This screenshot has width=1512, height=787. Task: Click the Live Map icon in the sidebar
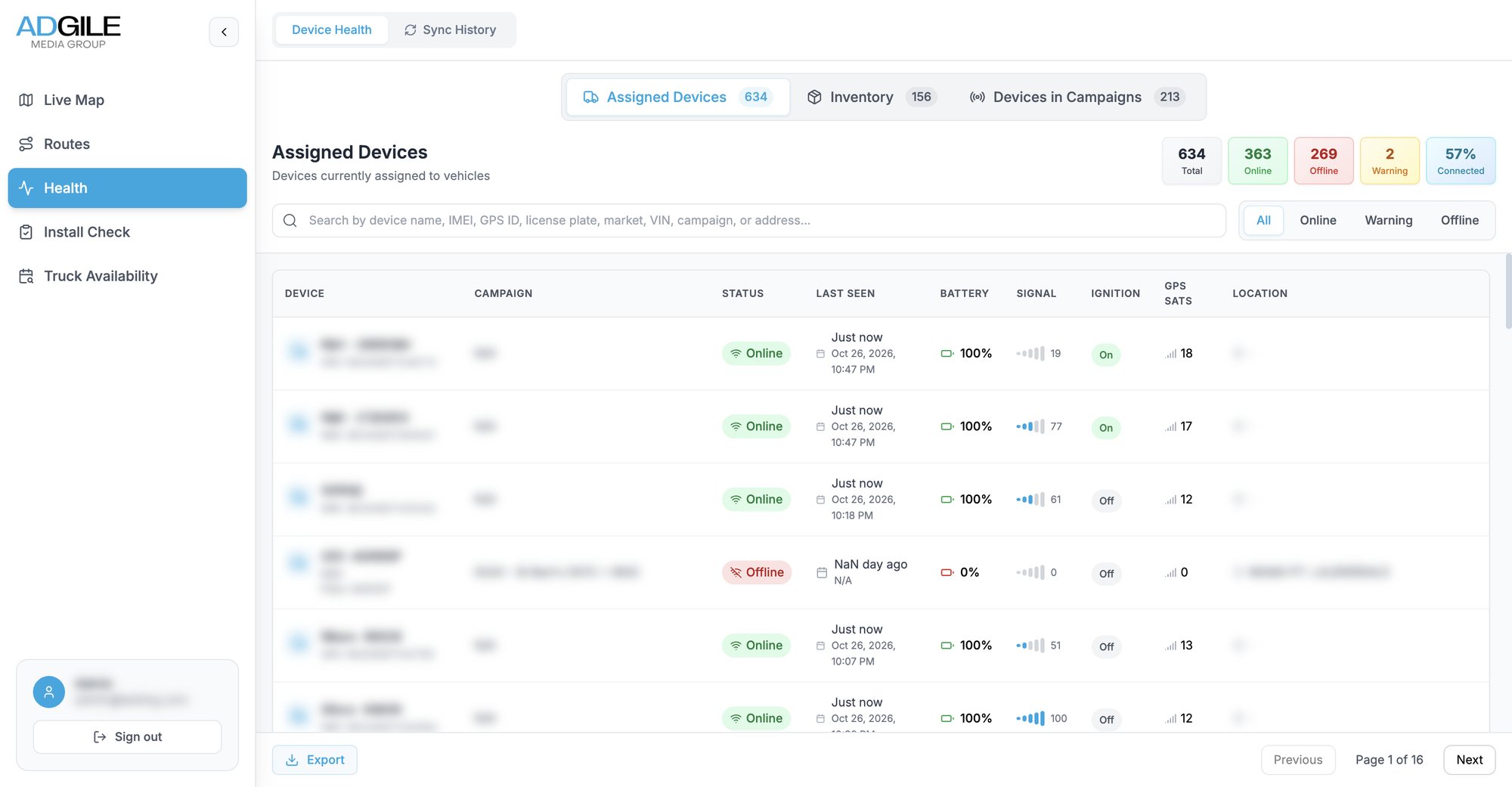pyautogui.click(x=26, y=100)
